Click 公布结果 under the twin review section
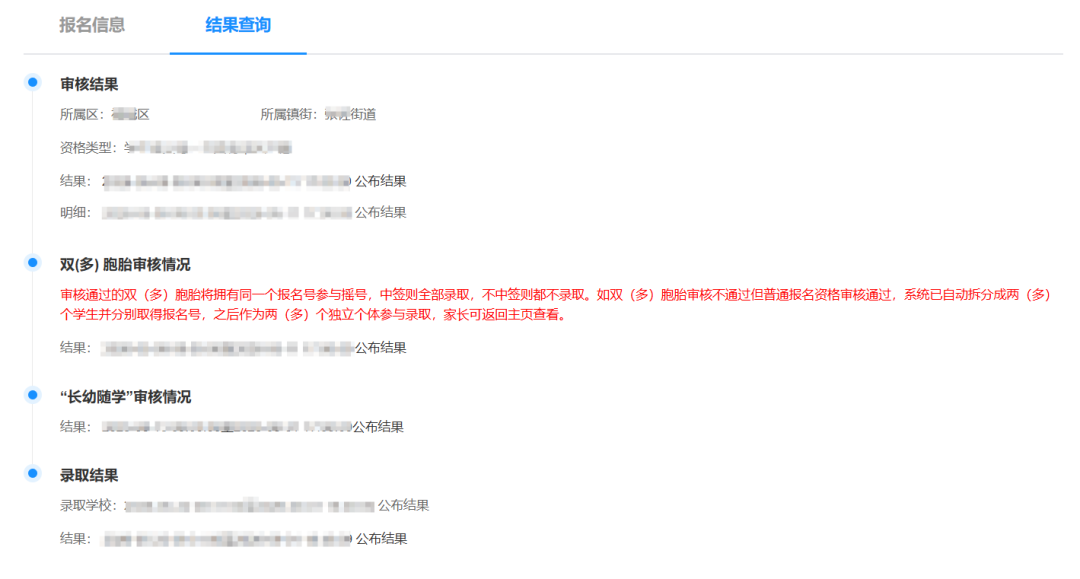 (380, 348)
